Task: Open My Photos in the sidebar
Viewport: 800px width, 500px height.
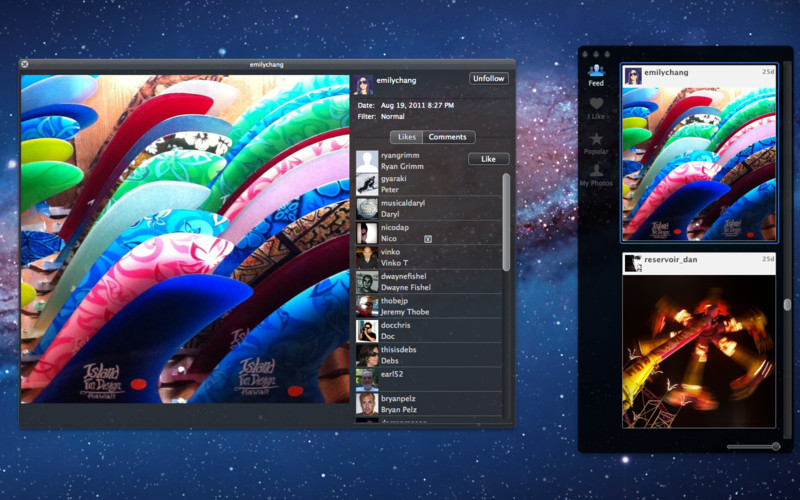Action: 596,175
